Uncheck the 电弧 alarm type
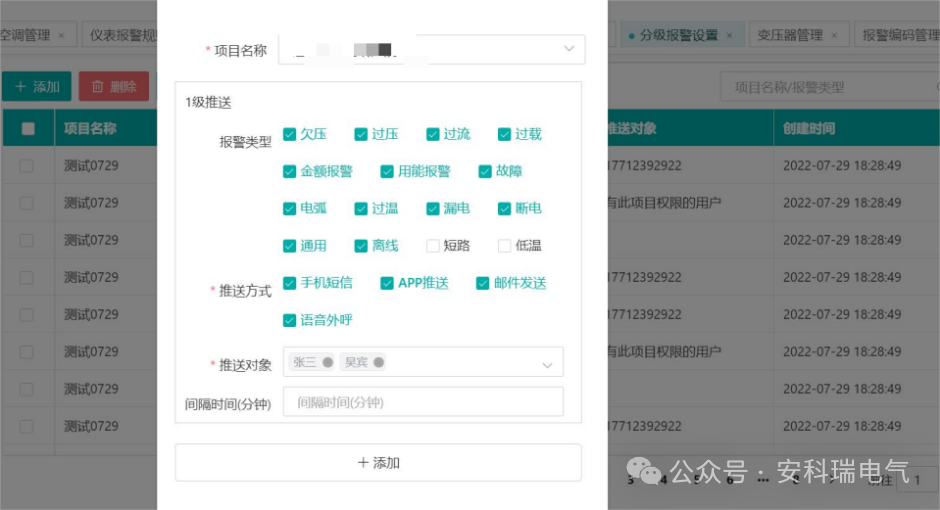Screen dimensions: 940x510 click(x=290, y=209)
